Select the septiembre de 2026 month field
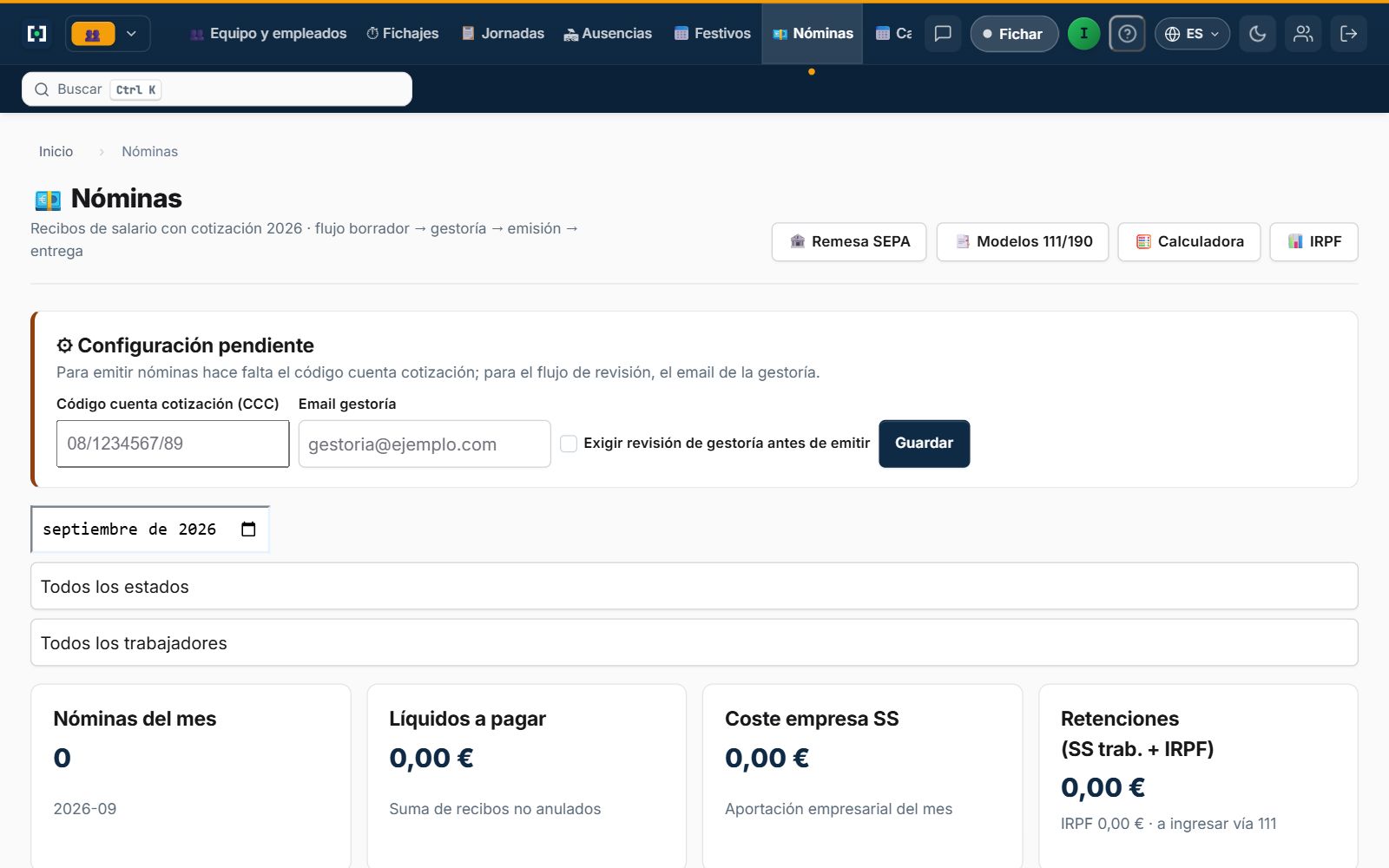This screenshot has height=868, width=1389. [x=150, y=529]
